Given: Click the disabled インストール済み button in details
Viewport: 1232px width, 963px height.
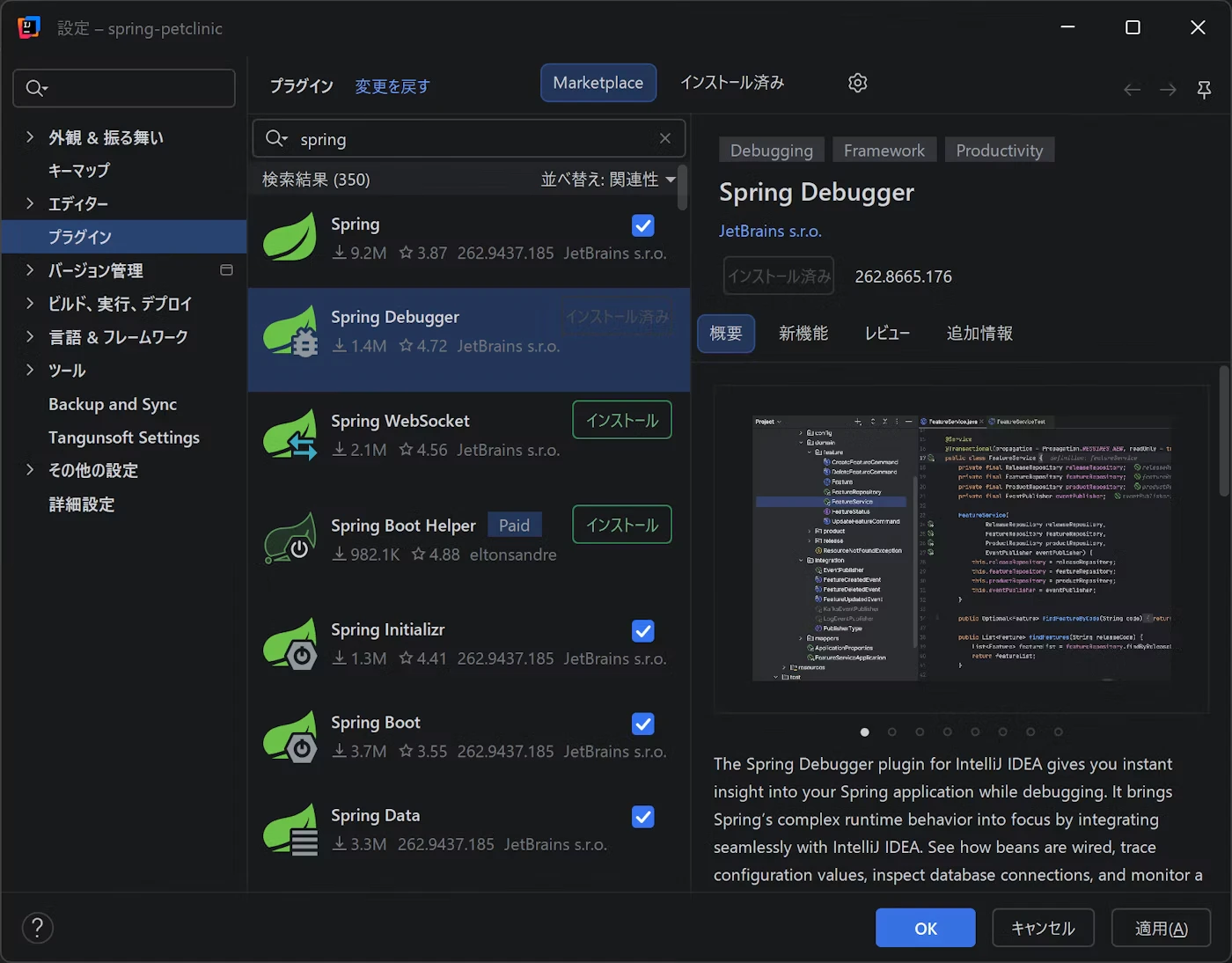Looking at the screenshot, I should pos(779,276).
